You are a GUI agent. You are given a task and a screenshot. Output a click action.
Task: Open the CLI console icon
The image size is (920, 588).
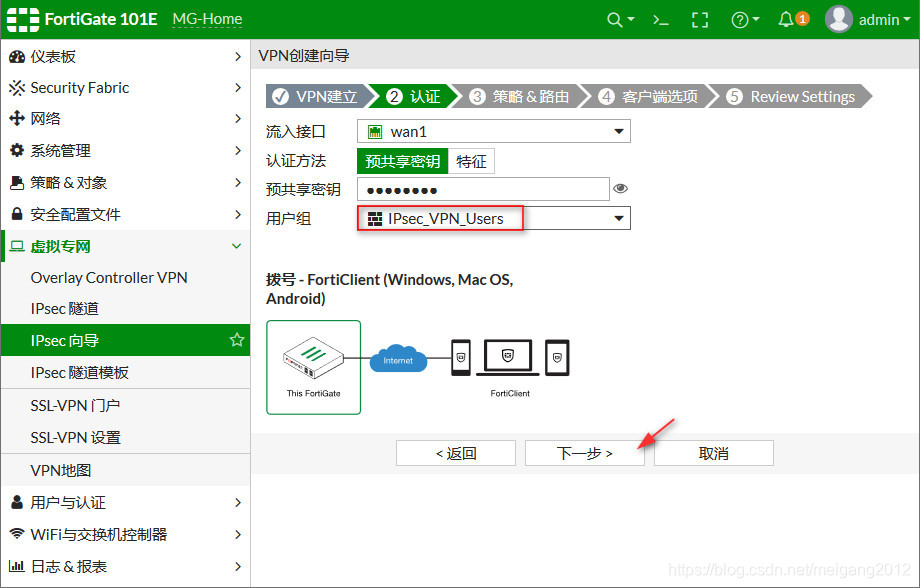pos(661,20)
